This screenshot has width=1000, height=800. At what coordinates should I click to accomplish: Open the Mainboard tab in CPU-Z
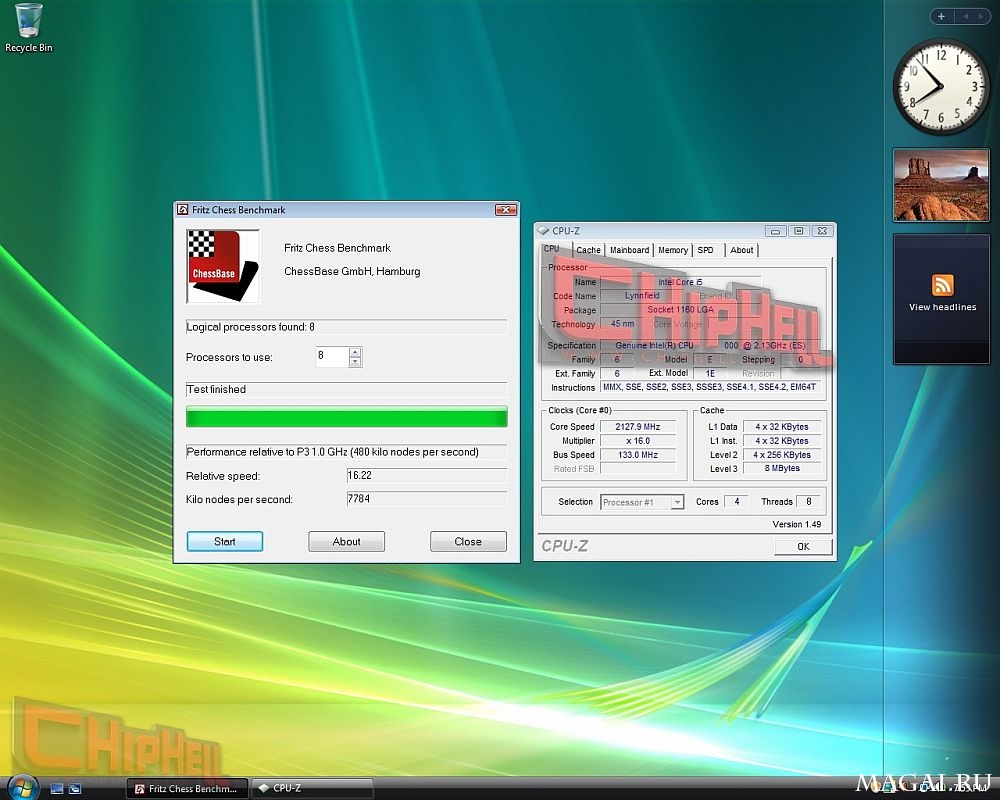pos(629,250)
